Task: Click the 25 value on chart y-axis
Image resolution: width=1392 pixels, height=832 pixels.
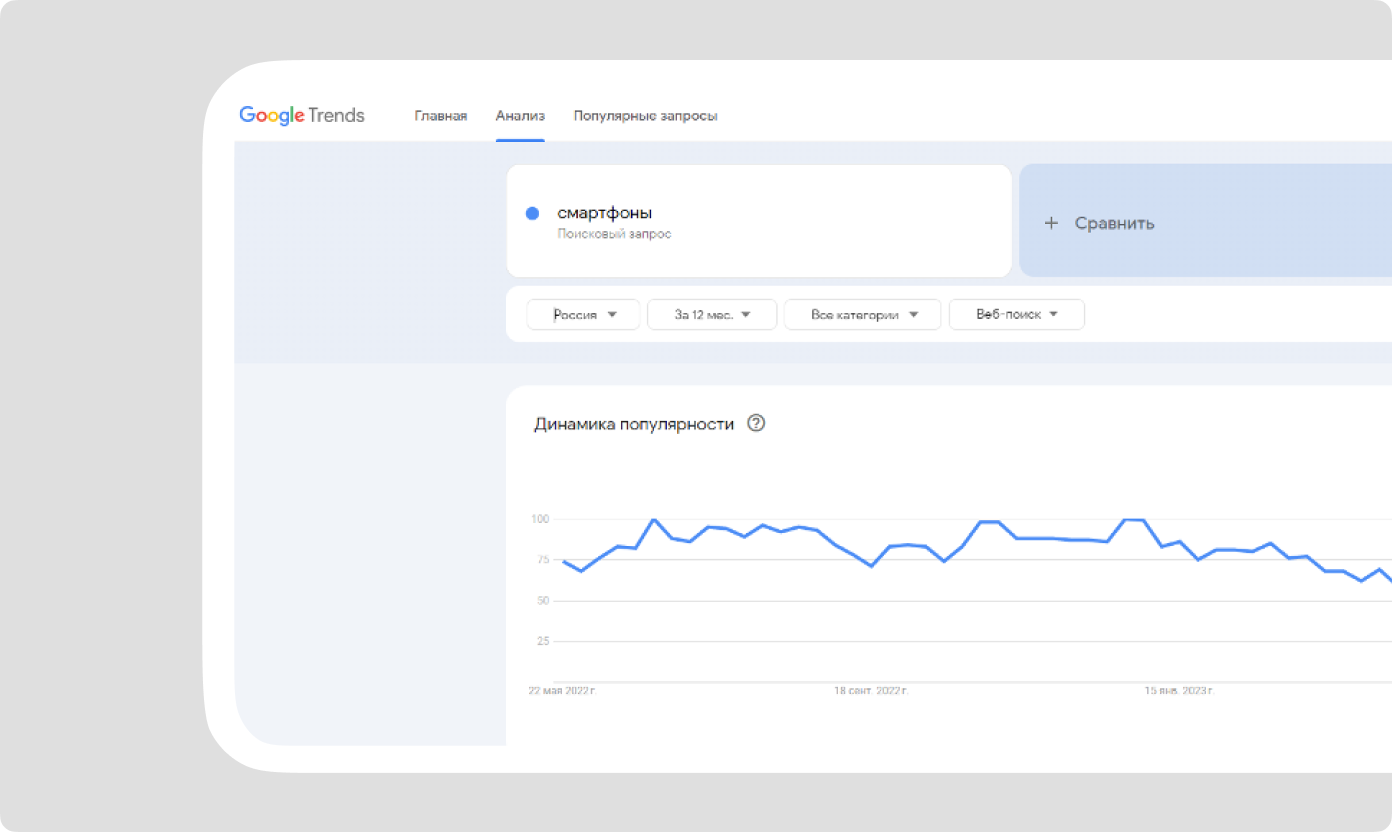Action: tap(543, 641)
